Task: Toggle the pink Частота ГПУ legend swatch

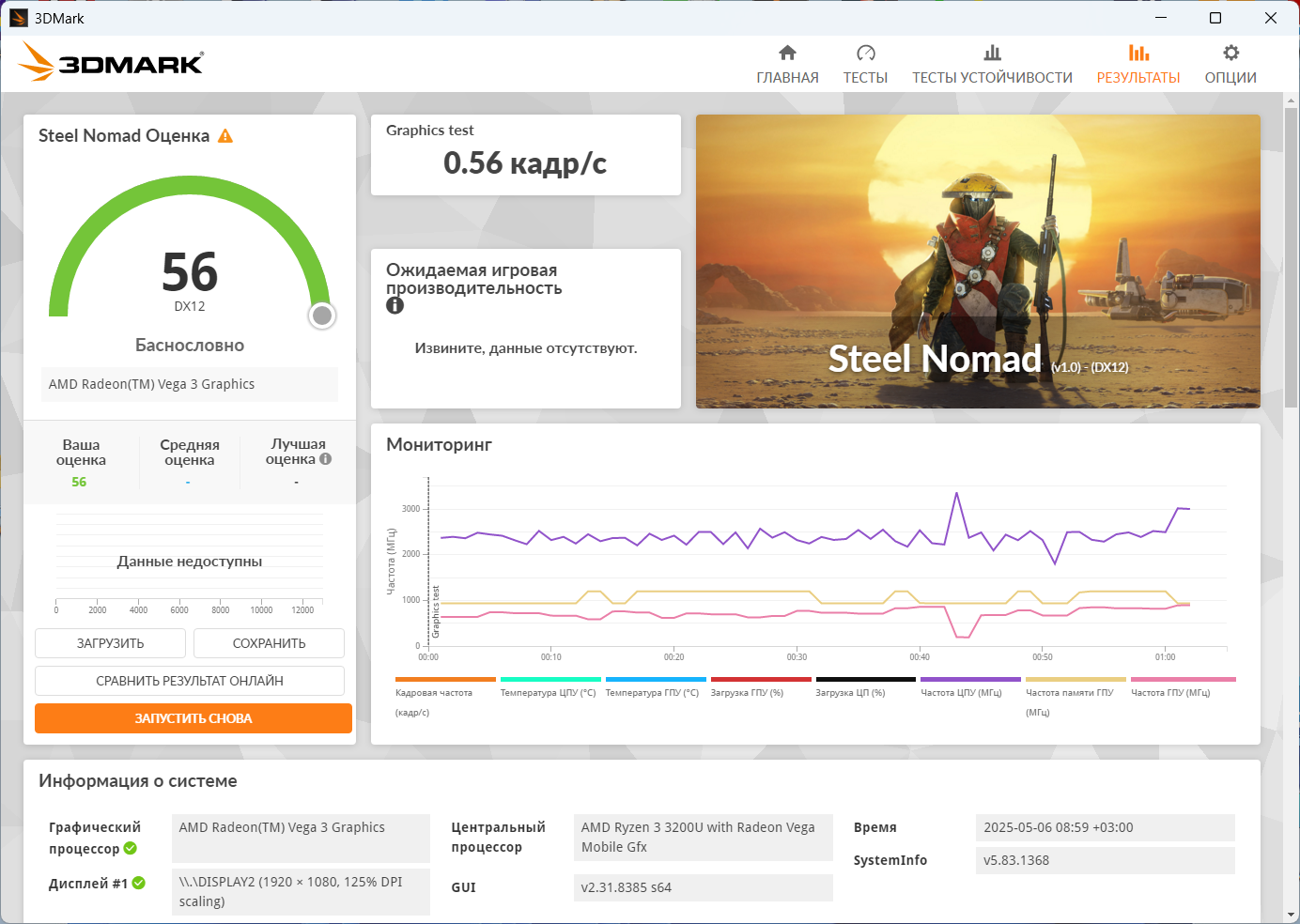Action: 1183,679
